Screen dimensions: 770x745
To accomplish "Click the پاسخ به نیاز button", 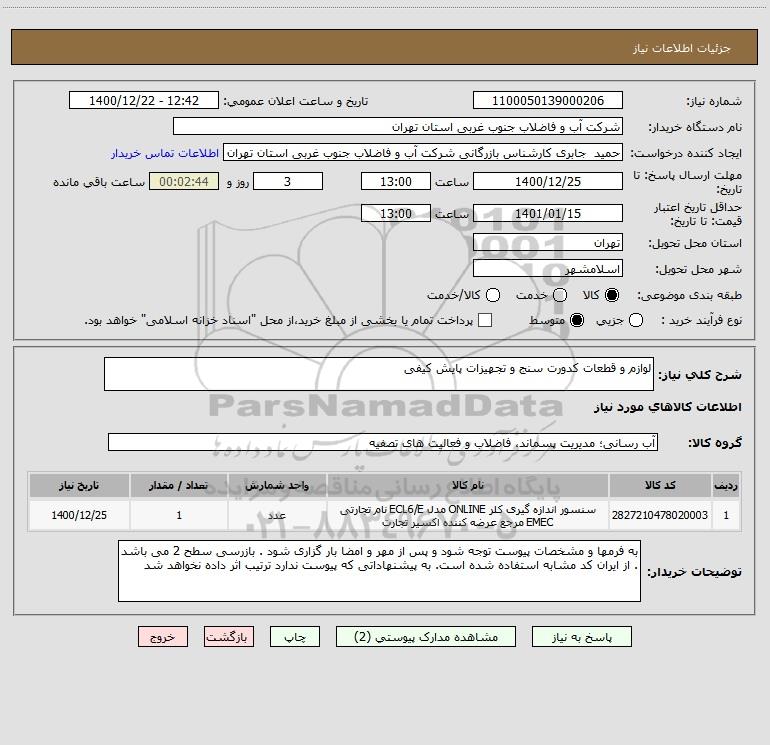I will click(x=581, y=636).
